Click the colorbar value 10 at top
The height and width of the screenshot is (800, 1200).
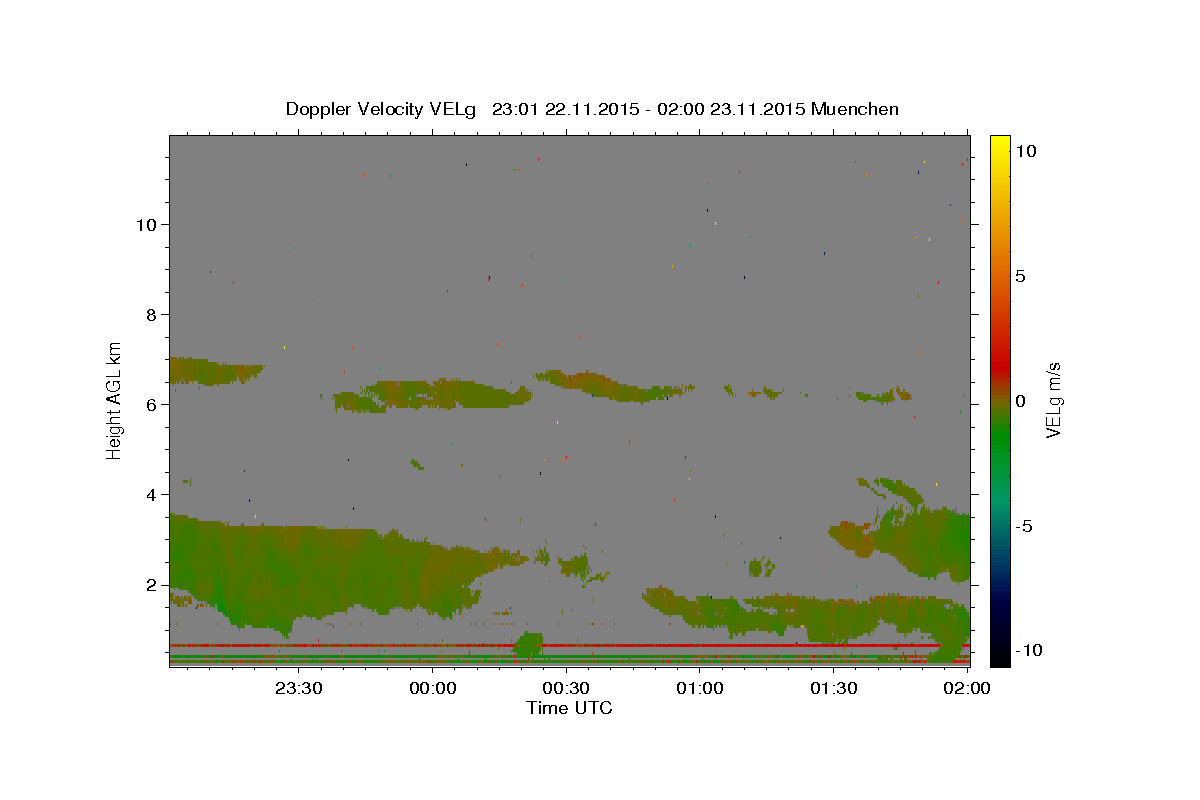(x=1025, y=150)
